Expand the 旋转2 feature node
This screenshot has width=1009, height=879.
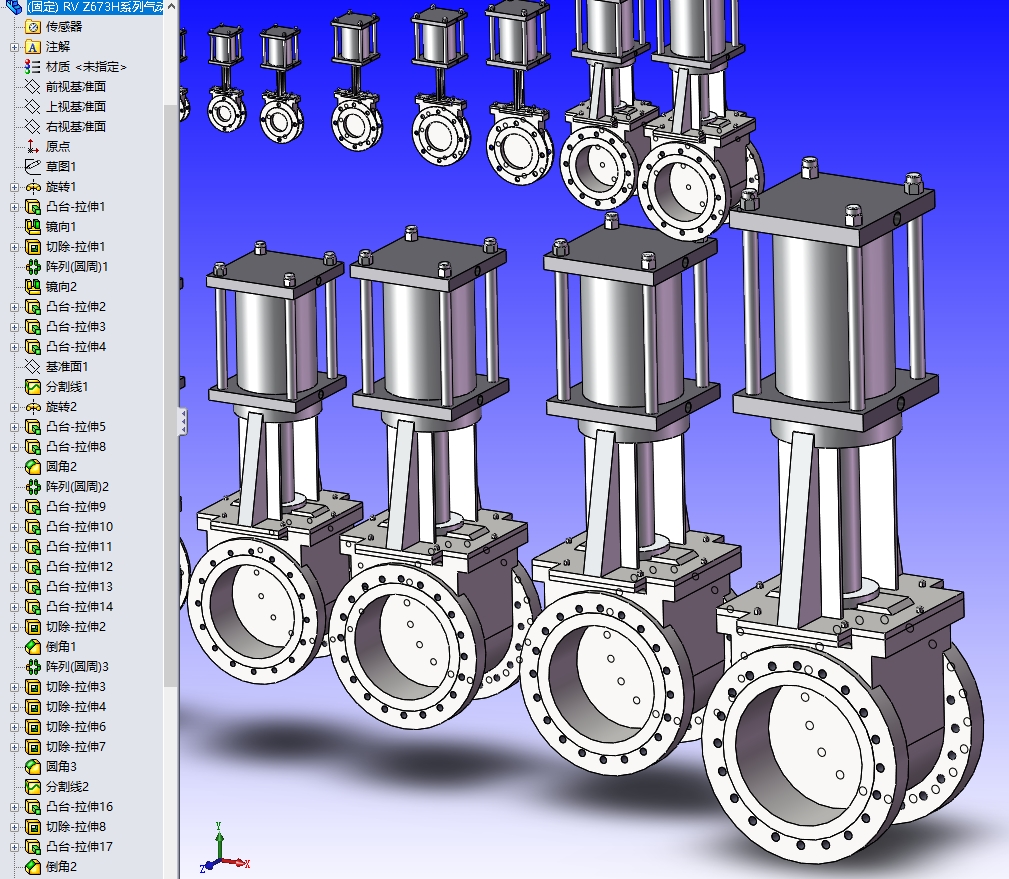coord(14,407)
